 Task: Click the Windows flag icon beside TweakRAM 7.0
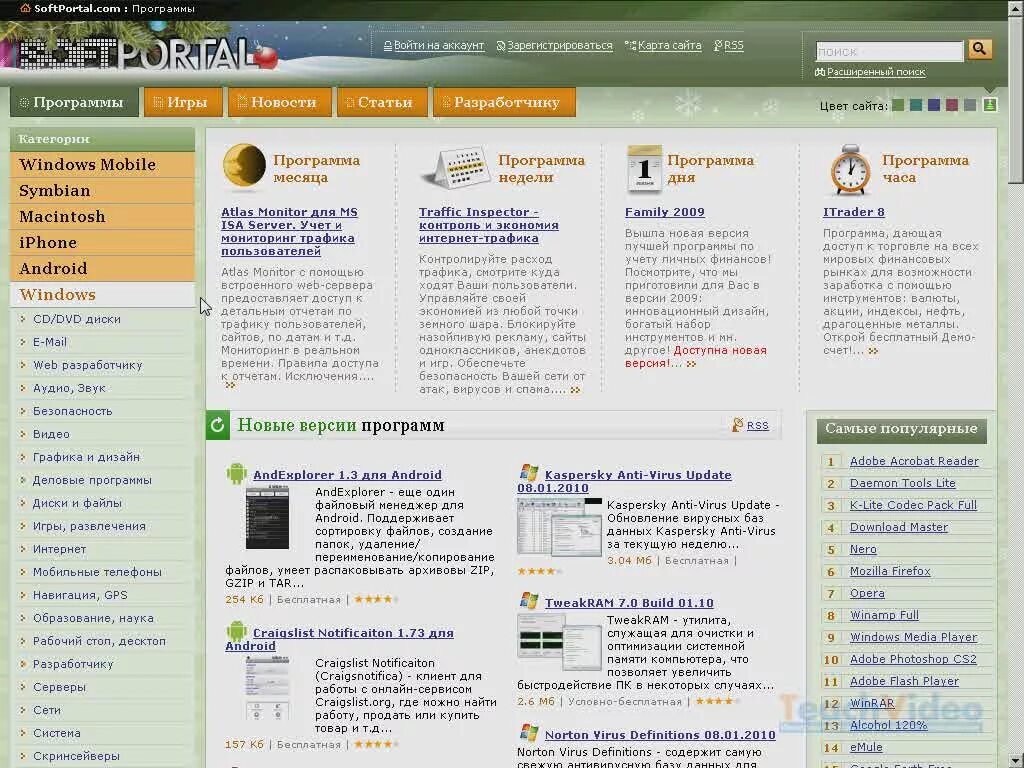(529, 601)
